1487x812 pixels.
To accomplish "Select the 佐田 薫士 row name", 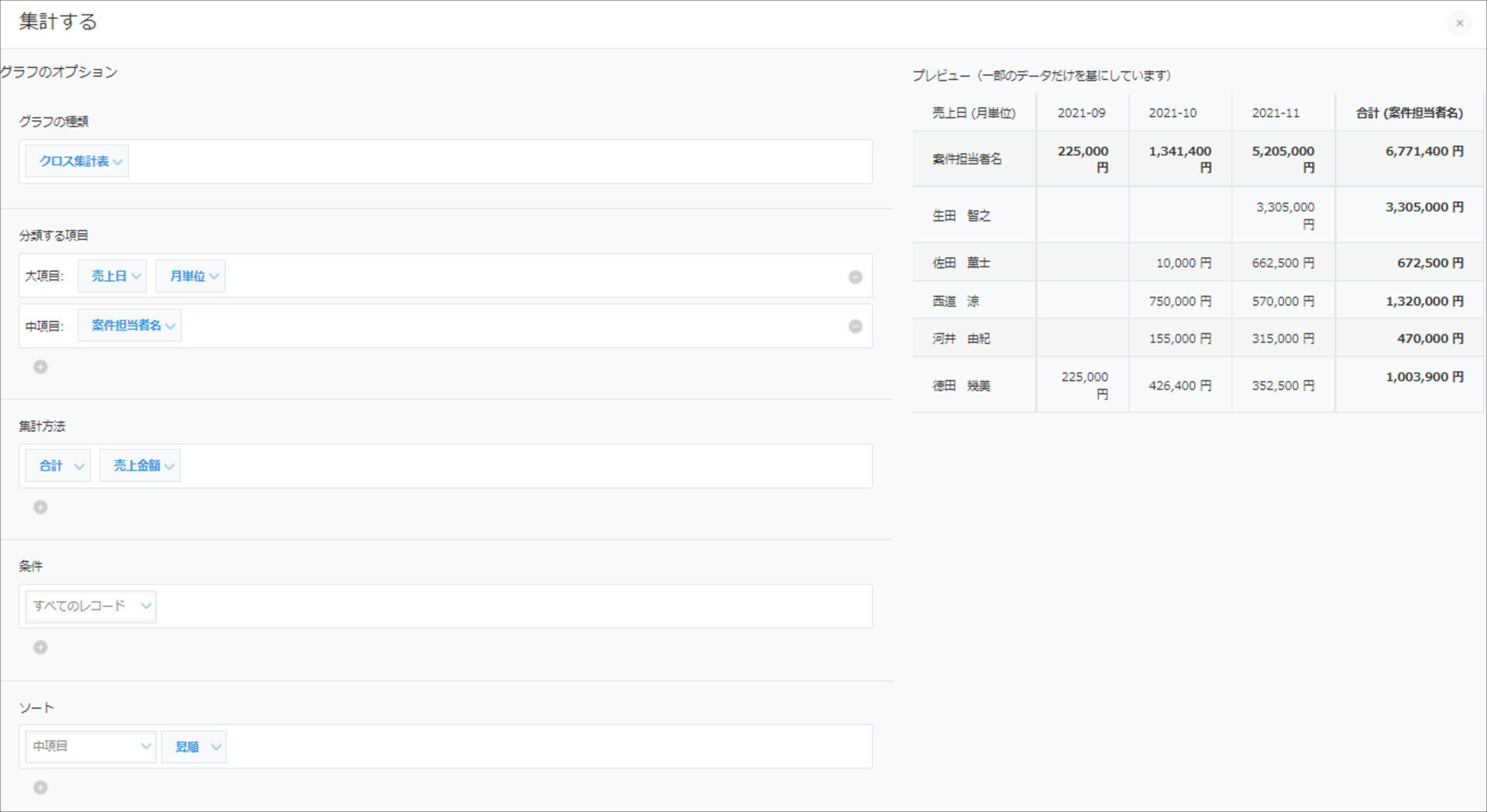I will [x=961, y=262].
